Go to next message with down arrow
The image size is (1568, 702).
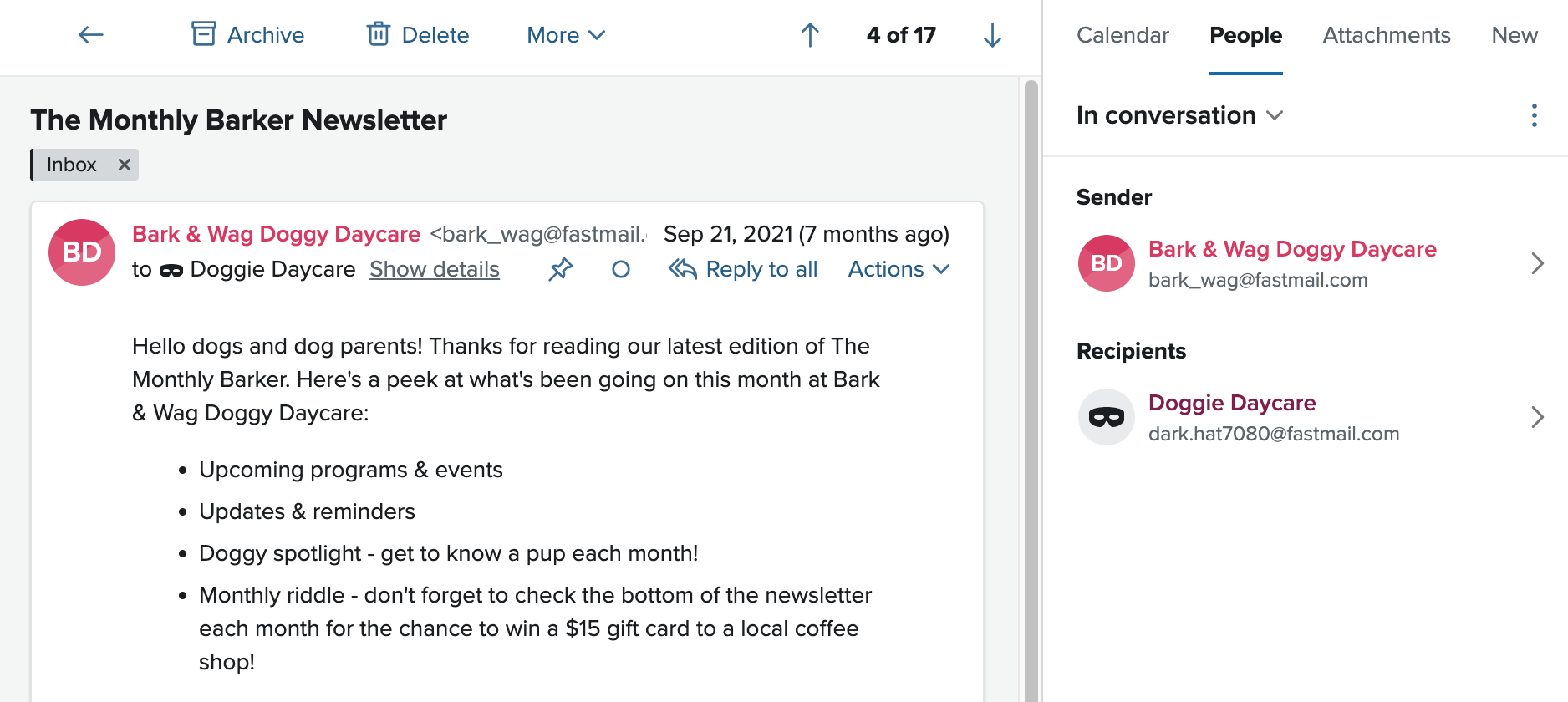click(x=992, y=35)
